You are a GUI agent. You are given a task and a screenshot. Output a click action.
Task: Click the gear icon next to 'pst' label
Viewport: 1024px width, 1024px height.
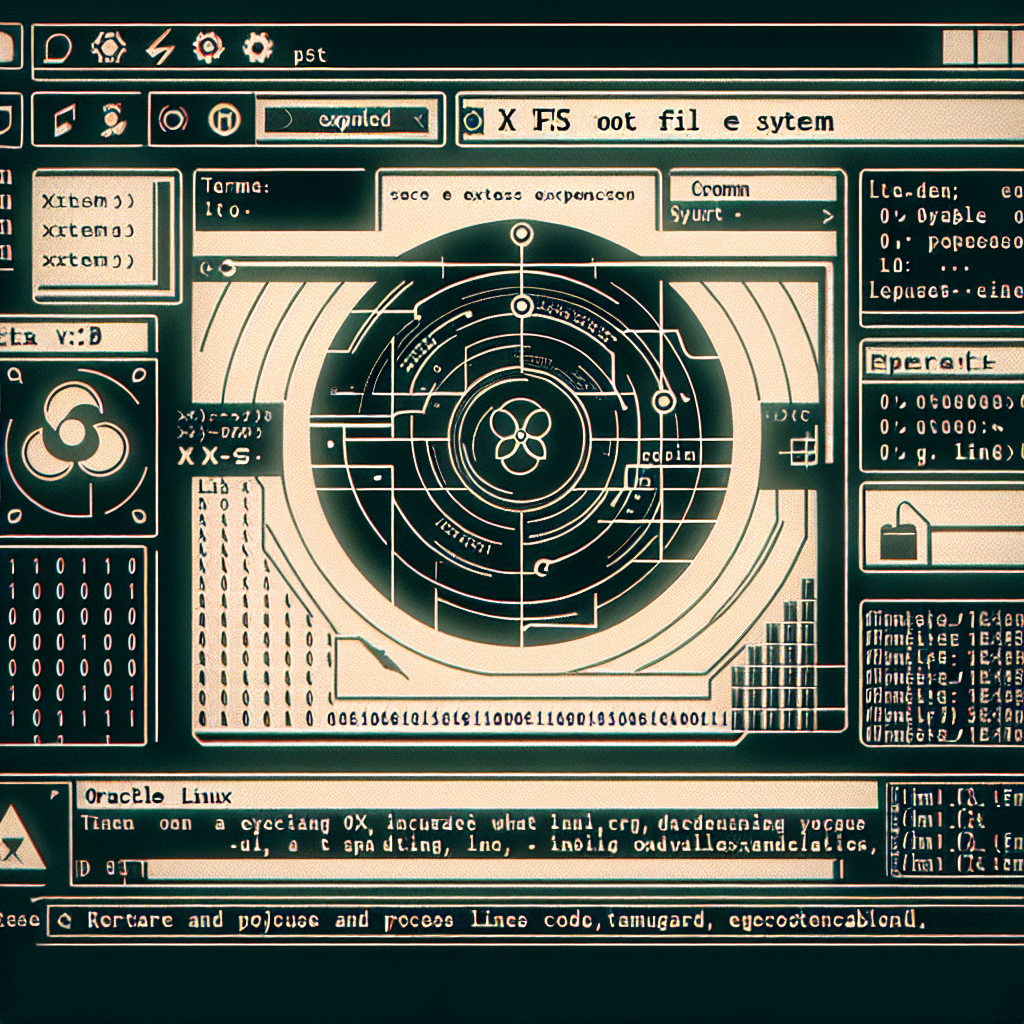pyautogui.click(x=257, y=48)
